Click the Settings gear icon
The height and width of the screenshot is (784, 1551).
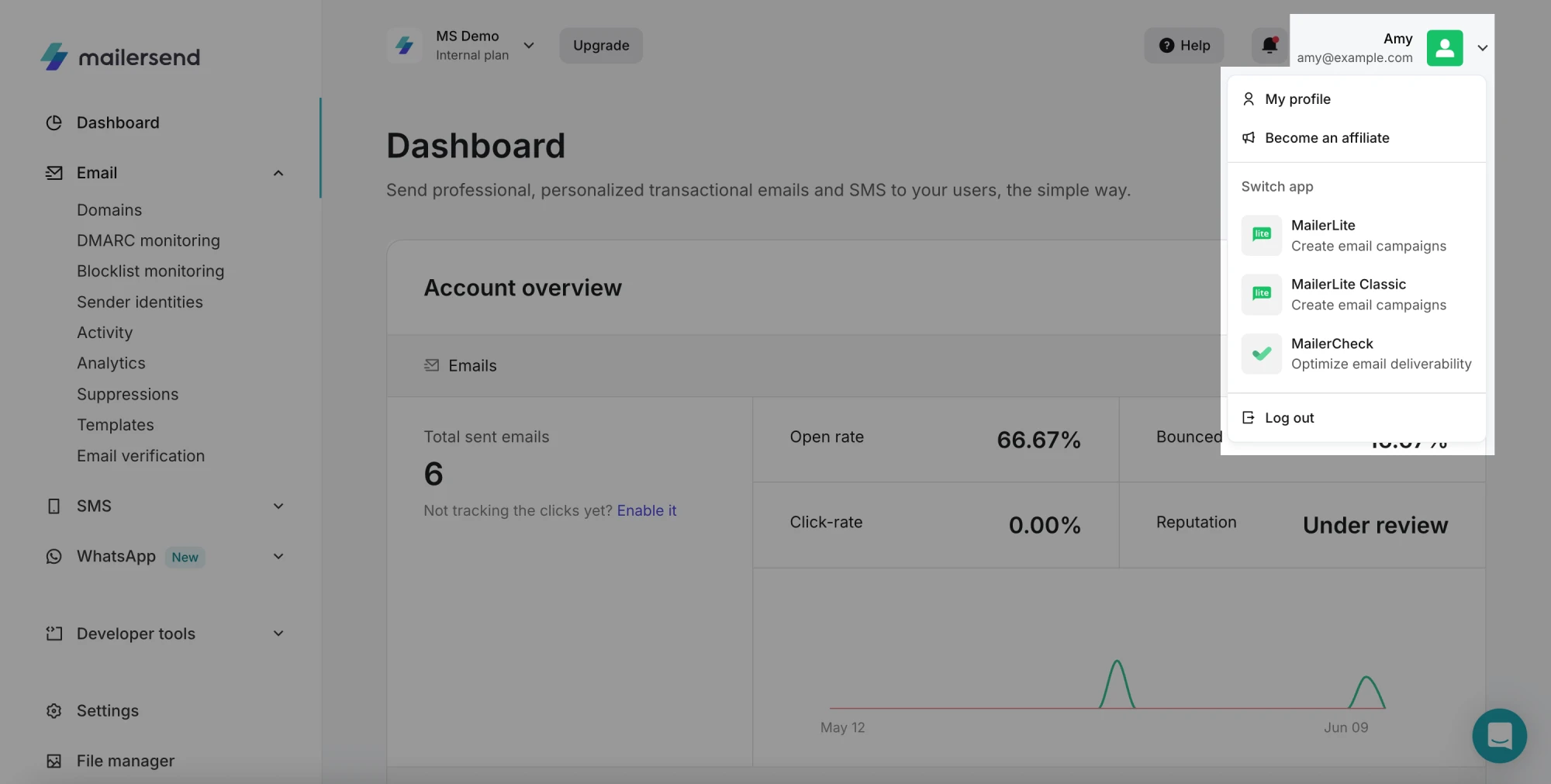point(54,711)
